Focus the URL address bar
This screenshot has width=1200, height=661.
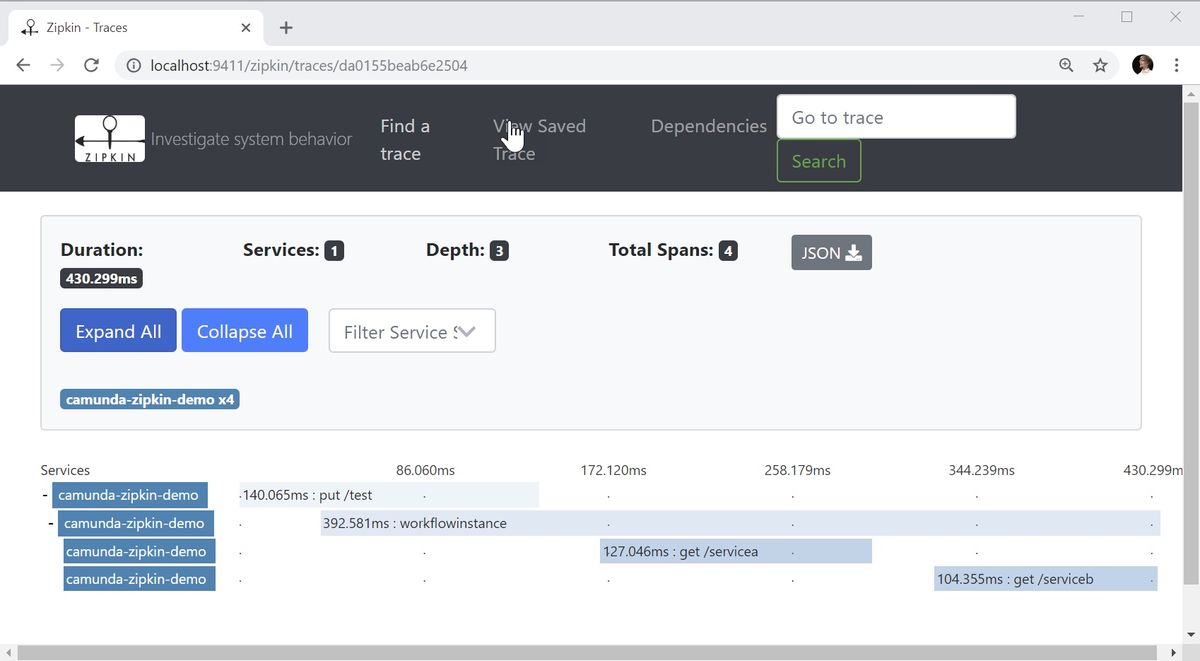(590, 66)
